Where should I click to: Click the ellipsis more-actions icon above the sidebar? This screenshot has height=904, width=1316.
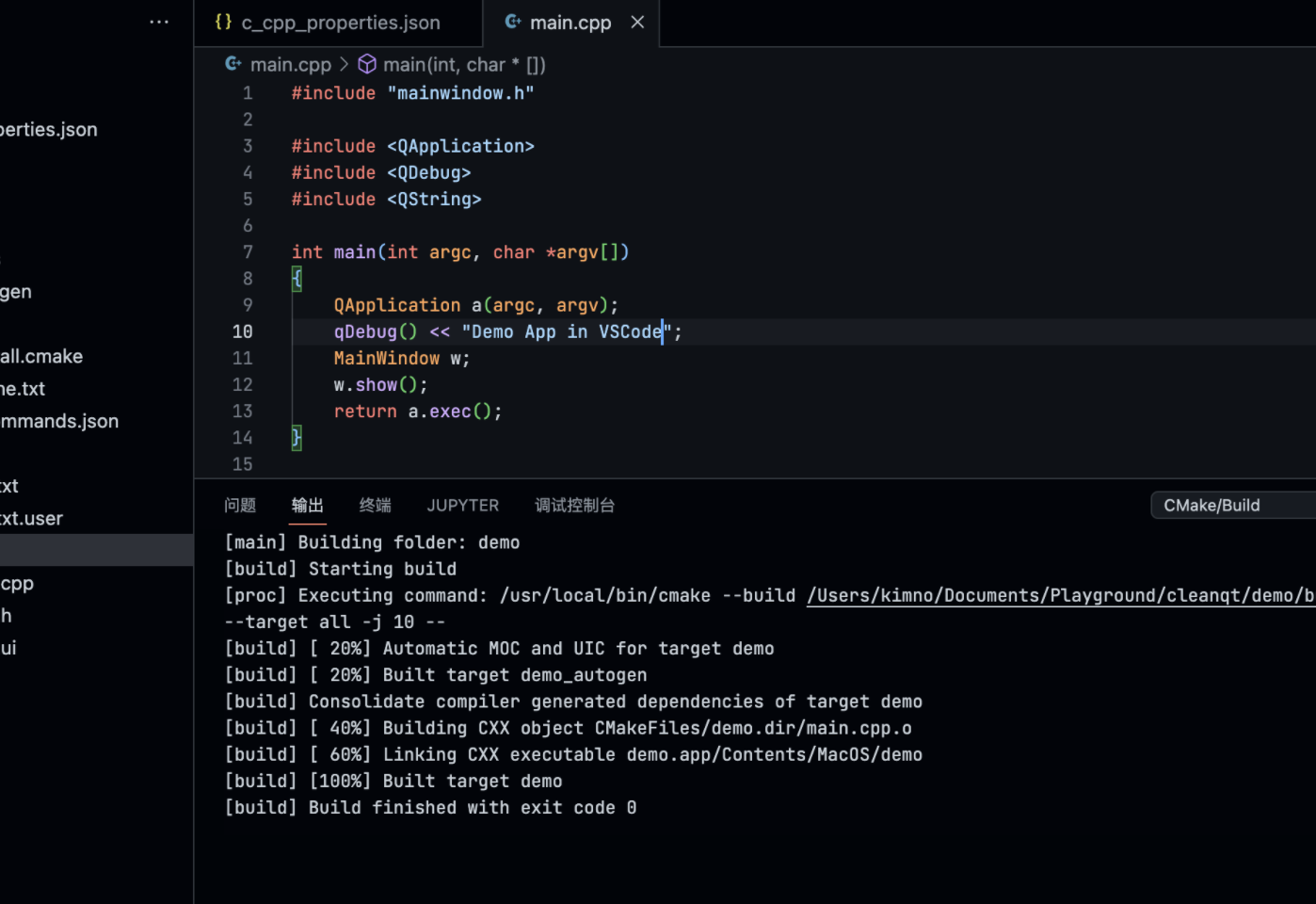tap(158, 22)
